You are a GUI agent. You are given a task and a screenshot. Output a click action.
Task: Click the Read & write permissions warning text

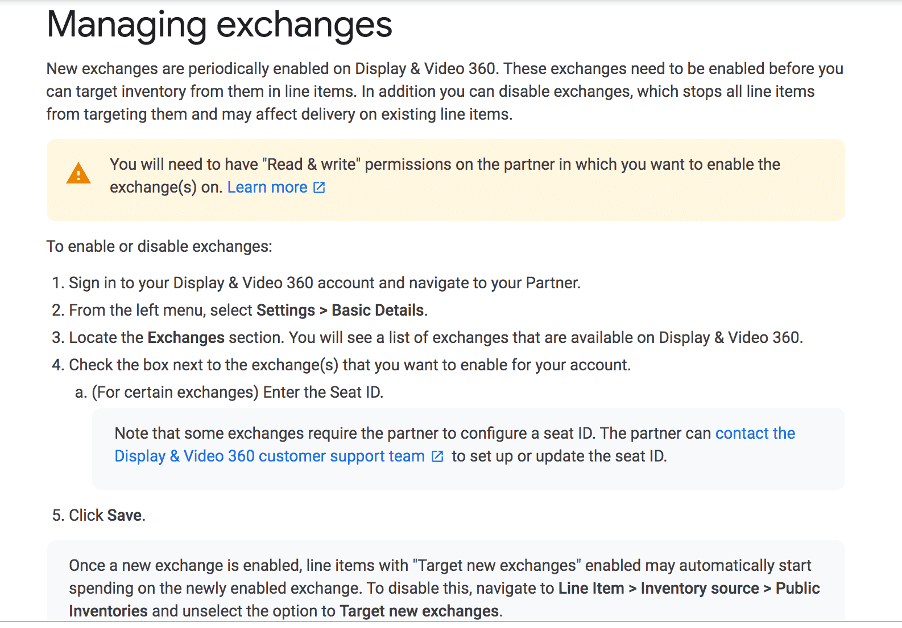click(445, 176)
